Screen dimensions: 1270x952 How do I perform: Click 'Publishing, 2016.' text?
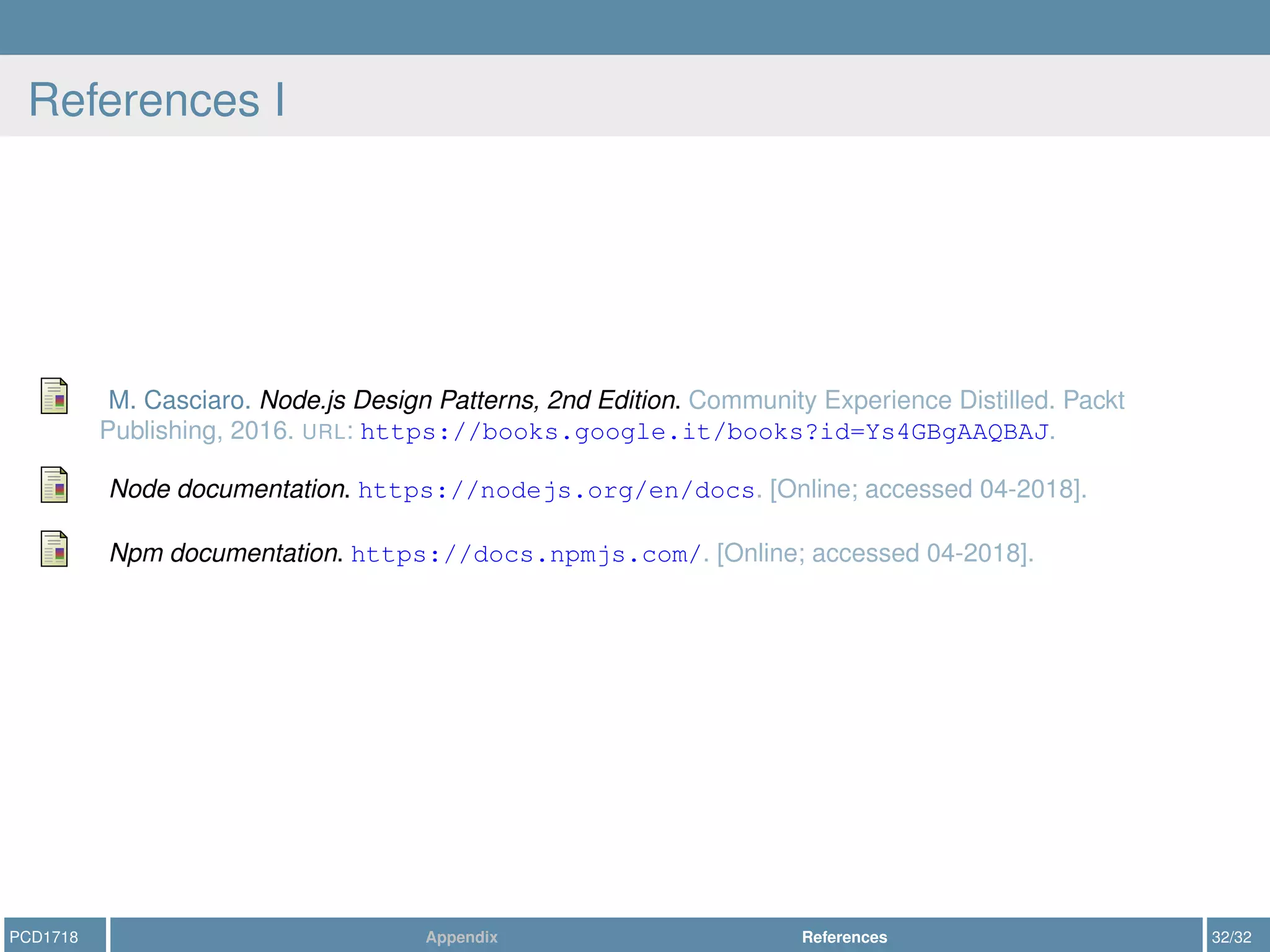[197, 430]
